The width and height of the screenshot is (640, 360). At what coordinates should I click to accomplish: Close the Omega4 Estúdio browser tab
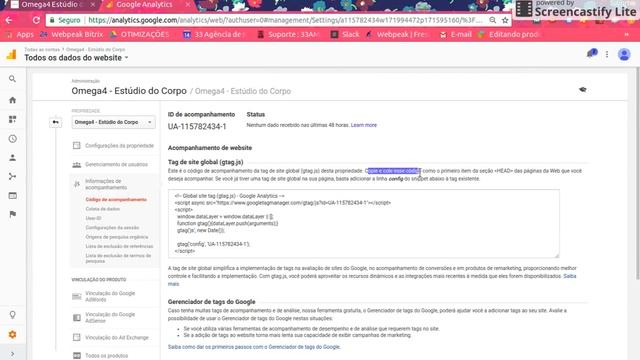click(x=93, y=4)
